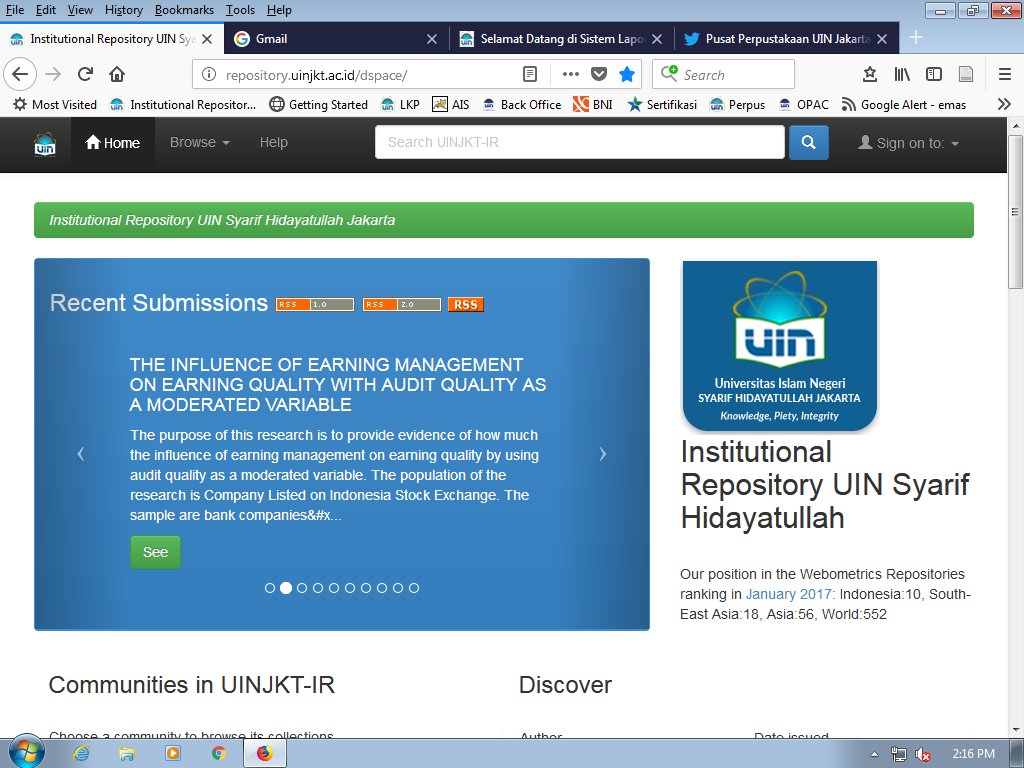
Task: Open the OPAC bookmark
Action: tap(804, 104)
